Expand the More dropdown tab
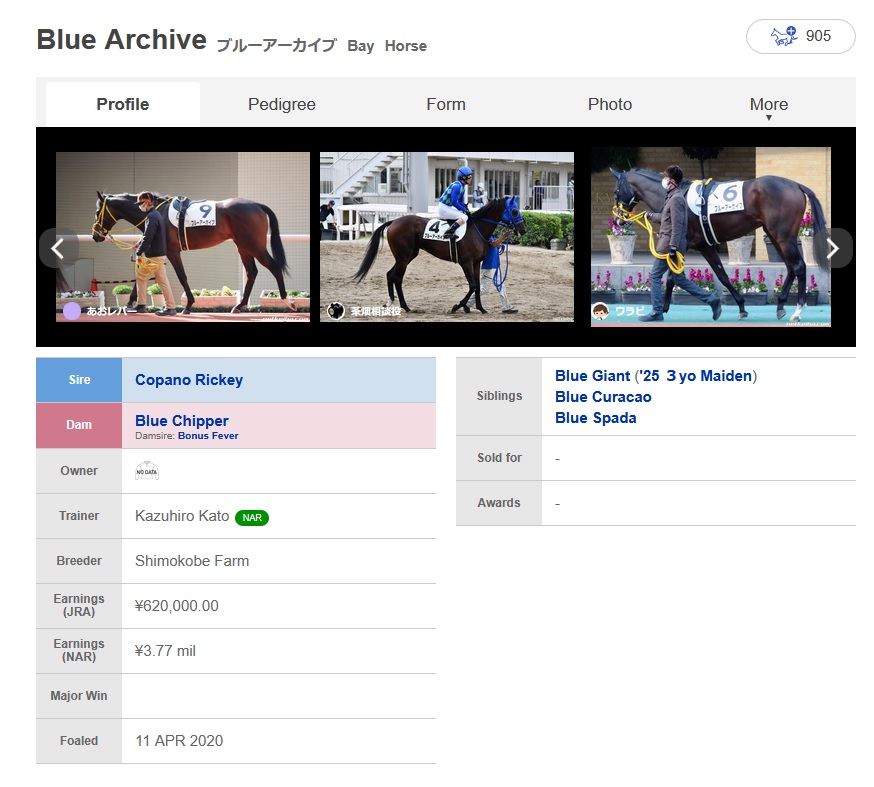 point(769,106)
